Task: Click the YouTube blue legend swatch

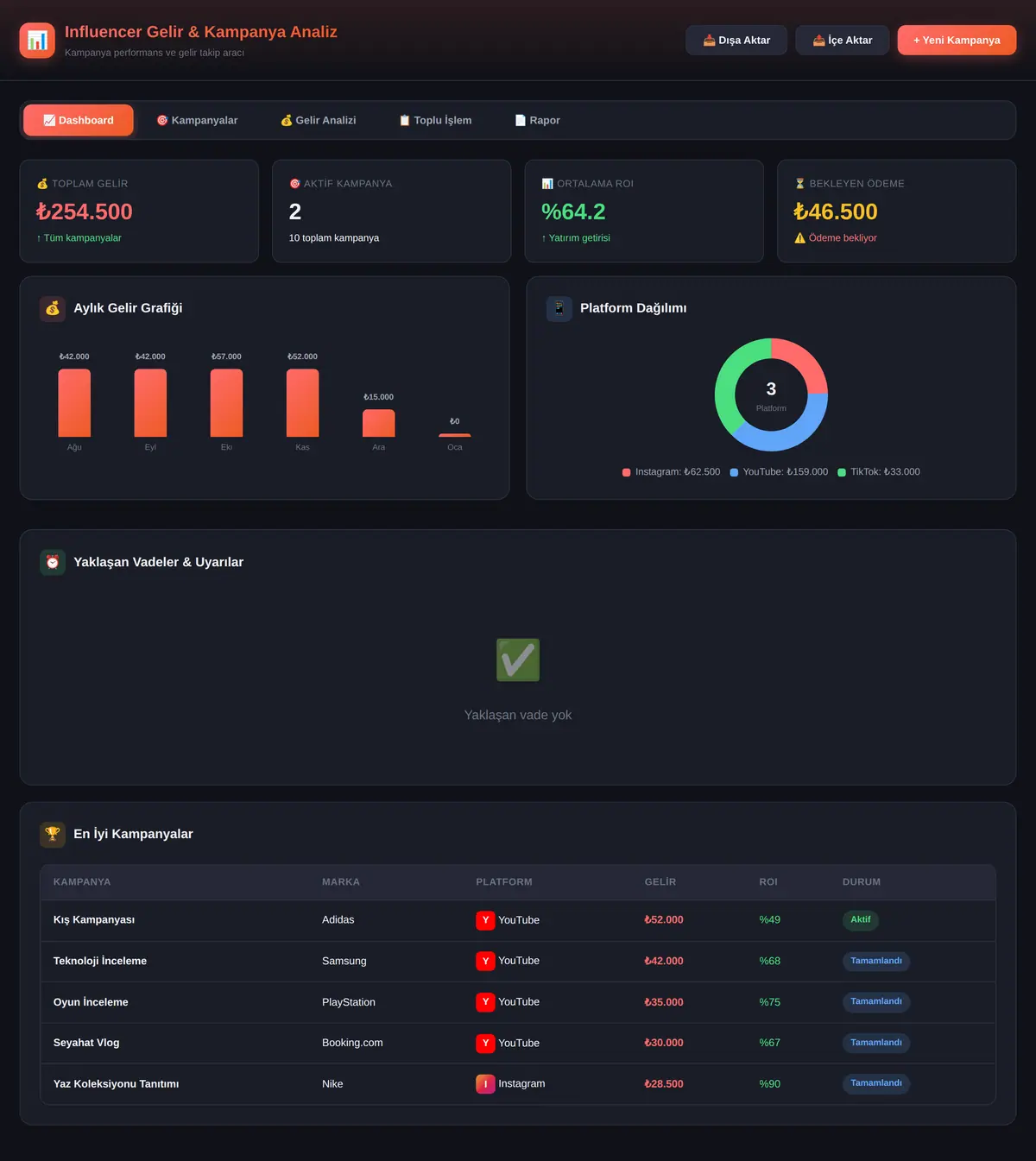Action: pyautogui.click(x=734, y=472)
